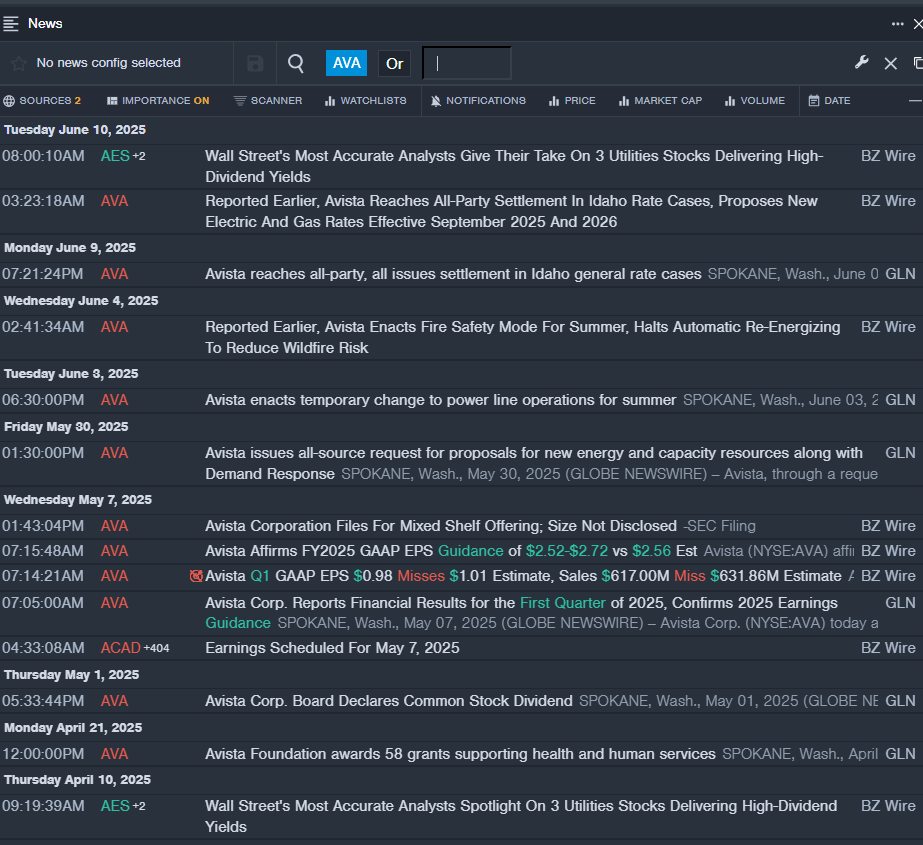The image size is (923, 845).
Task: Click the News panel menu icon
Action: coord(11,24)
